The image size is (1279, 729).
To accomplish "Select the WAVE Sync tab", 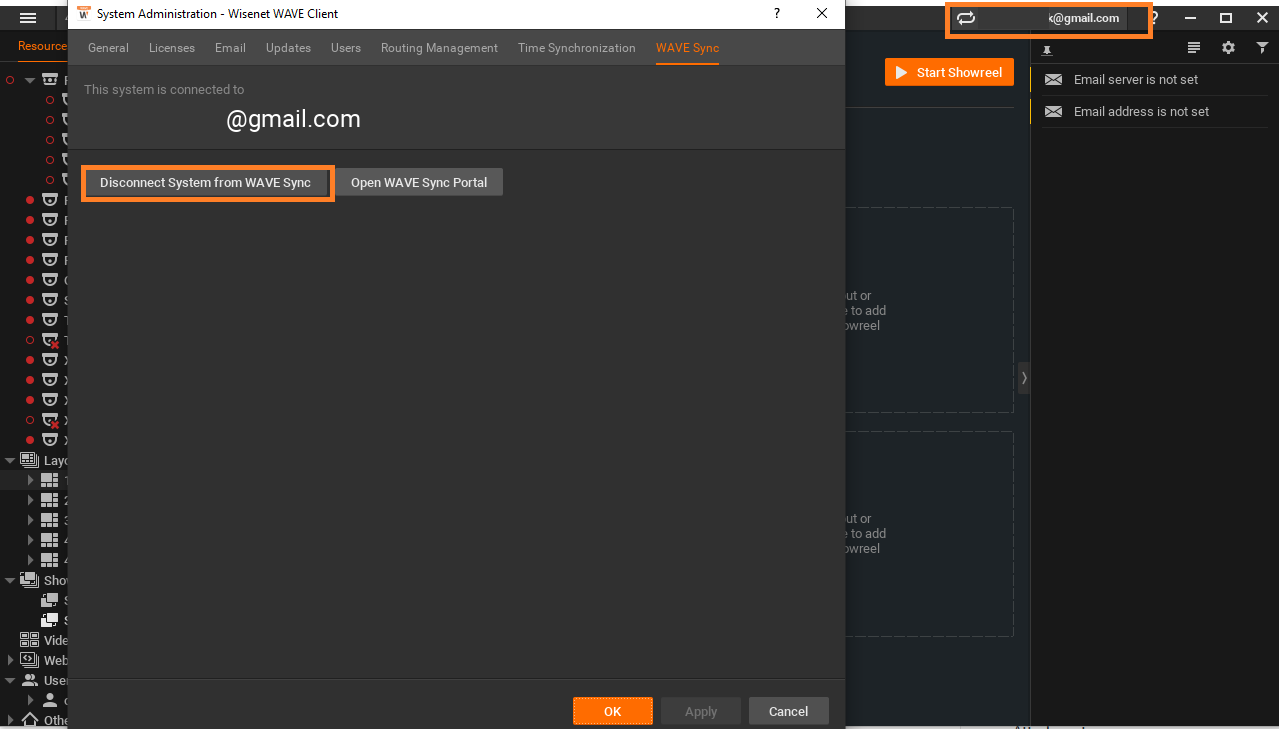I will 687,48.
